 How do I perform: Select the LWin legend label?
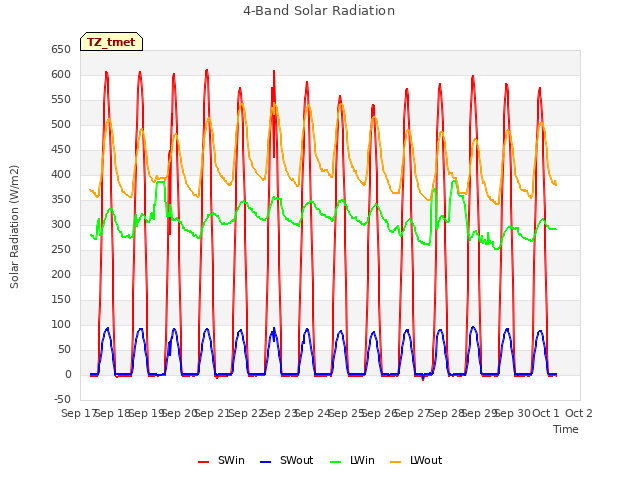[x=362, y=460]
